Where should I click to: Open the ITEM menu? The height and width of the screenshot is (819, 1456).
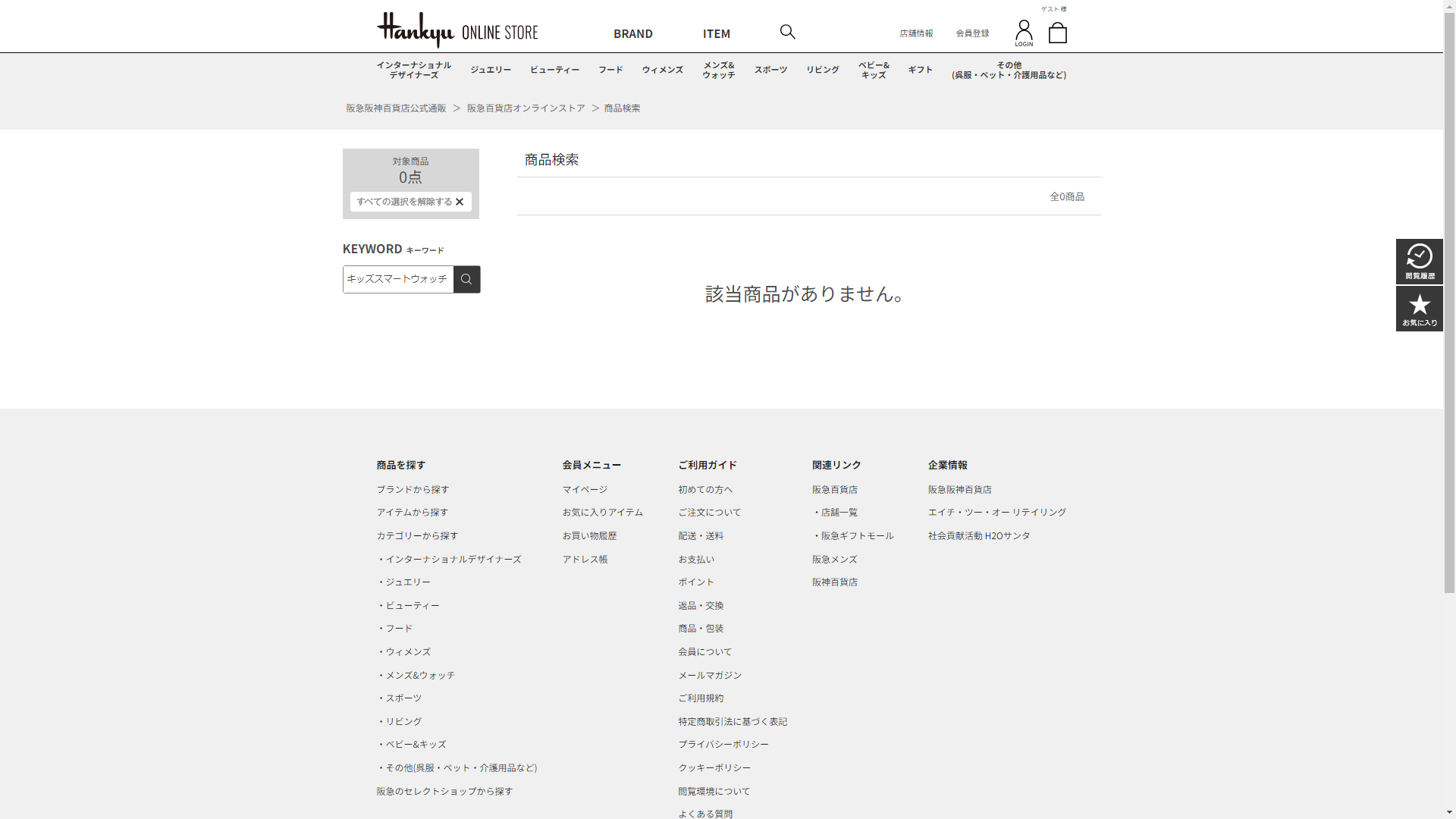[x=716, y=33]
